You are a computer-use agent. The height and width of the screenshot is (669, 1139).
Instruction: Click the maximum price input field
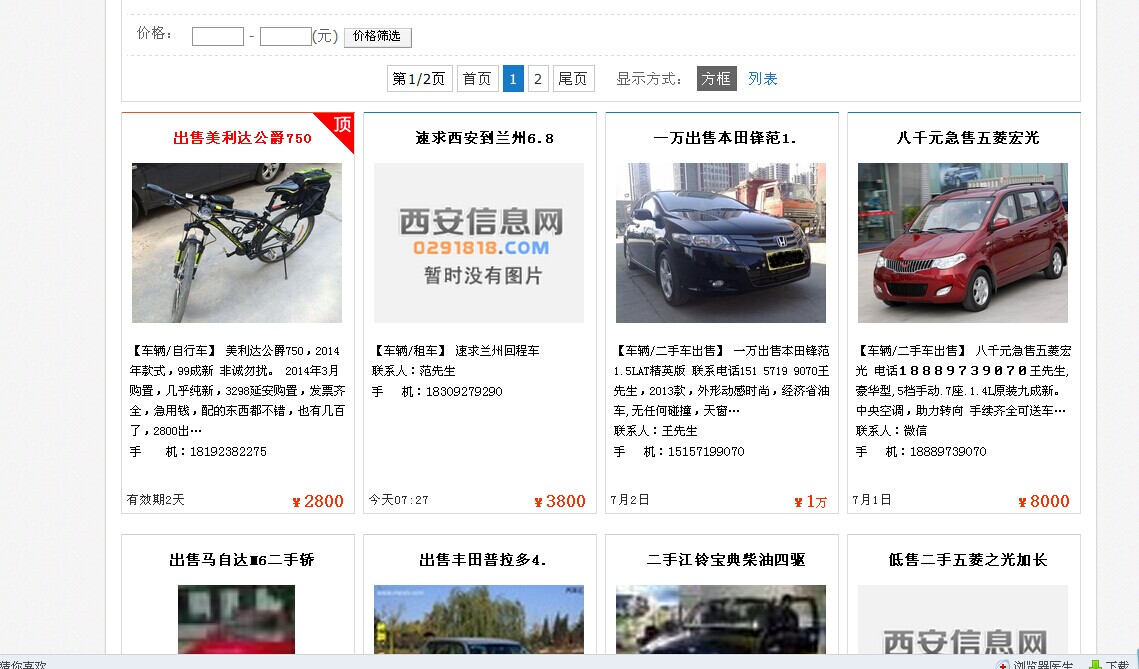pos(286,37)
